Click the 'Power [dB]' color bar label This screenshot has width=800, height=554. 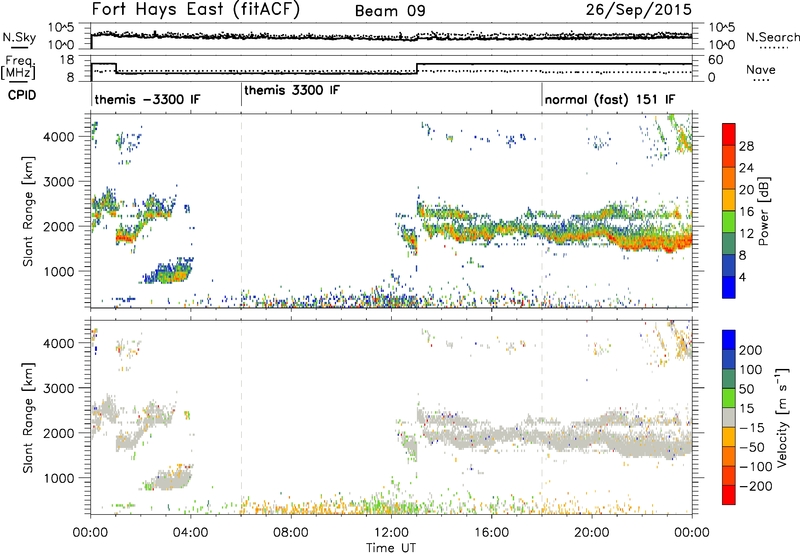pos(763,211)
